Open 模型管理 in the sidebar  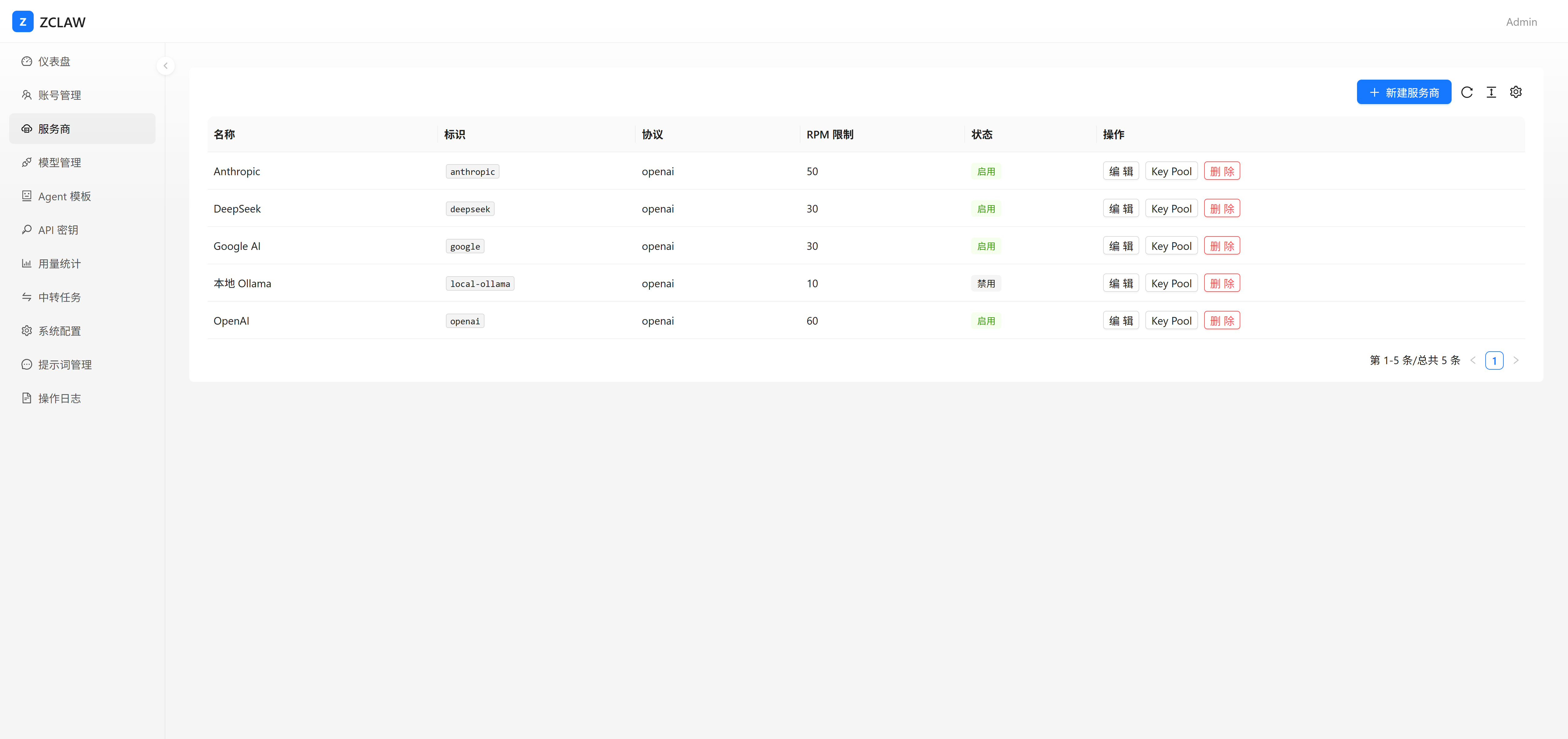(x=59, y=163)
